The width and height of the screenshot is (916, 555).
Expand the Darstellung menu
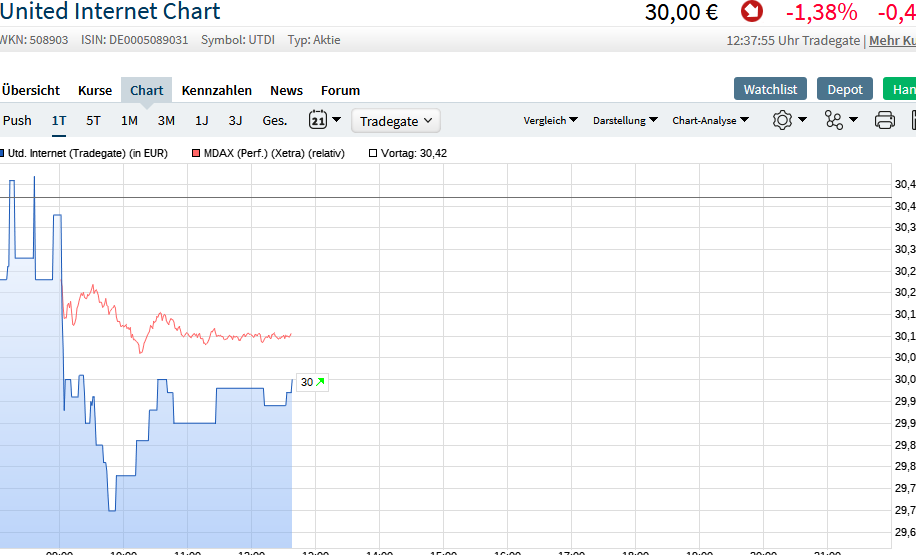click(625, 121)
